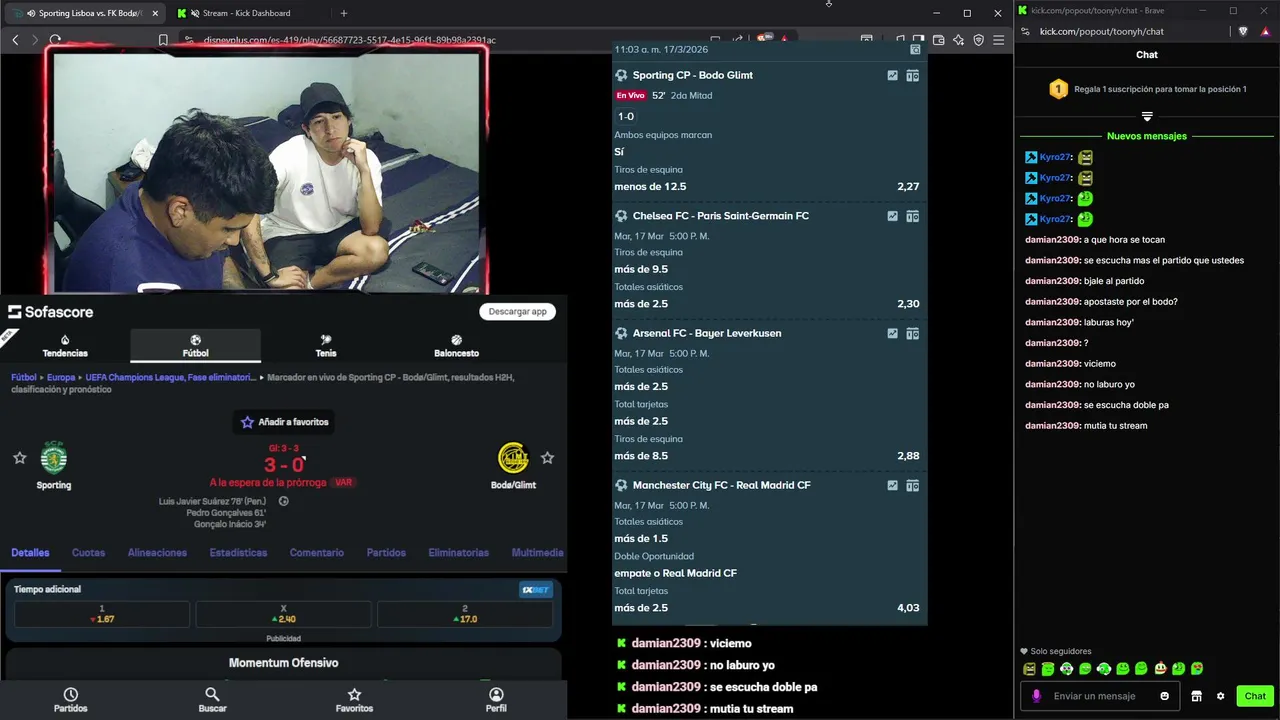The width and height of the screenshot is (1280, 720).
Task: Open Perfil in Sofascore bottom navigation
Action: point(496,700)
